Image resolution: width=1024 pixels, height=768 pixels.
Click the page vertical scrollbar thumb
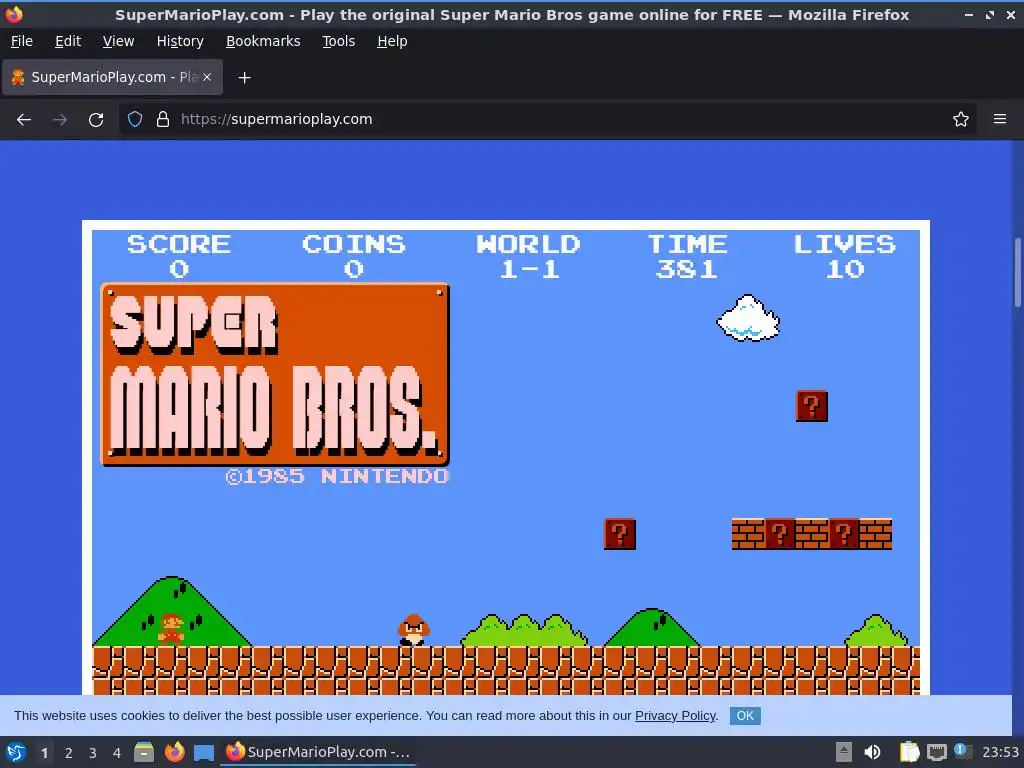[x=1017, y=272]
